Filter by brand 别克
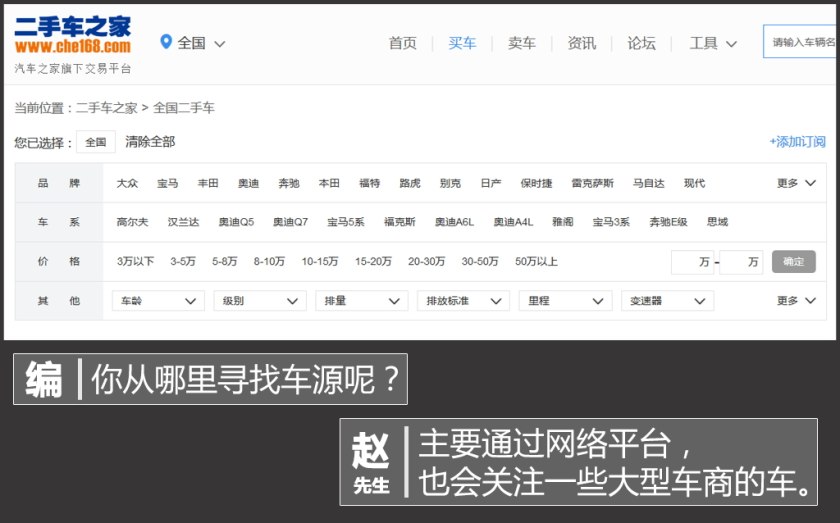 click(450, 183)
